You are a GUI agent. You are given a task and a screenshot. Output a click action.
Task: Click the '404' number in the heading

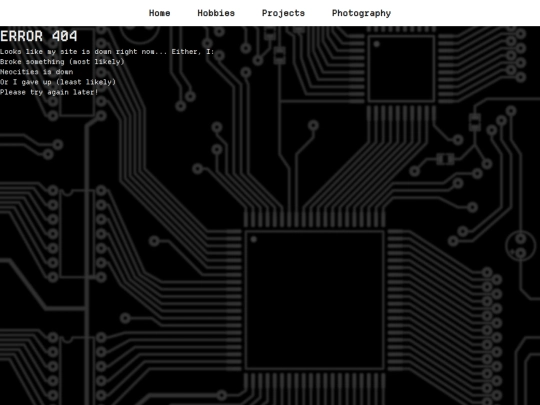[x=65, y=36]
